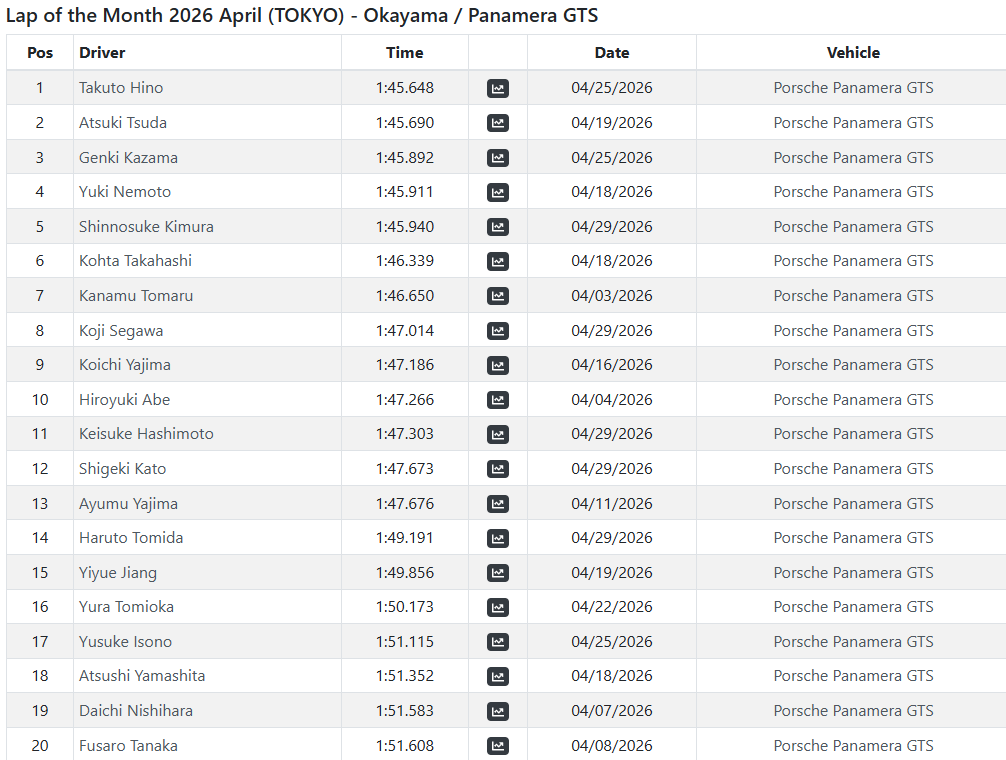This screenshot has width=1006, height=760.
Task: Open lap chart icon for Yusuke Isono
Action: (498, 643)
